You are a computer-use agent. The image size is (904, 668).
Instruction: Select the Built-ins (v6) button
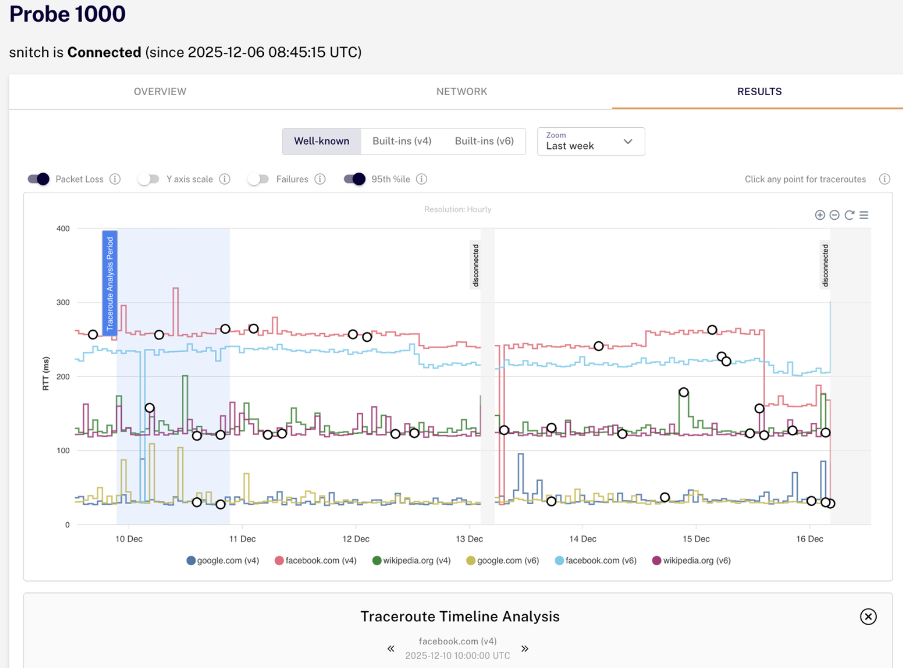pyautogui.click(x=484, y=141)
